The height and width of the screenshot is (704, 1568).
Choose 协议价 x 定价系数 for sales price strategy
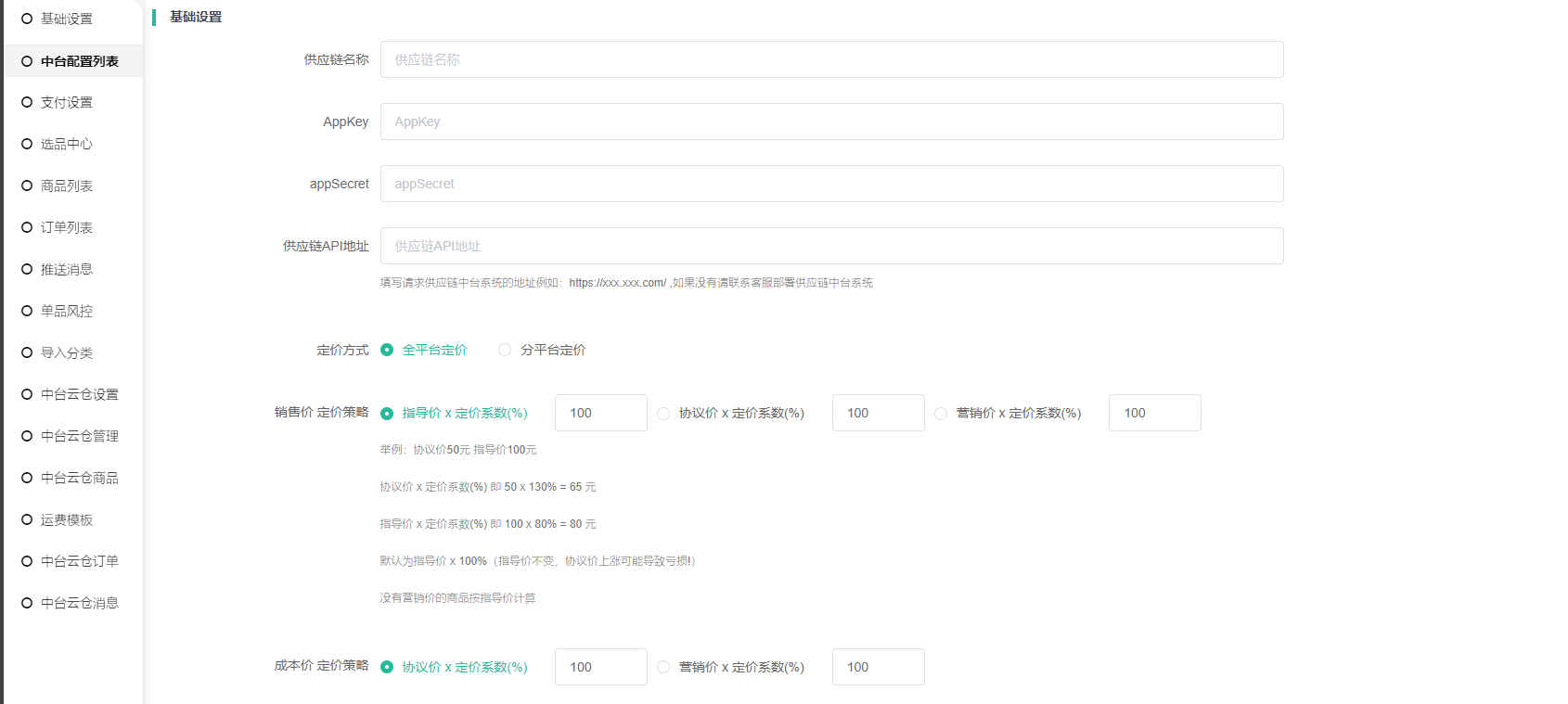[663, 414]
